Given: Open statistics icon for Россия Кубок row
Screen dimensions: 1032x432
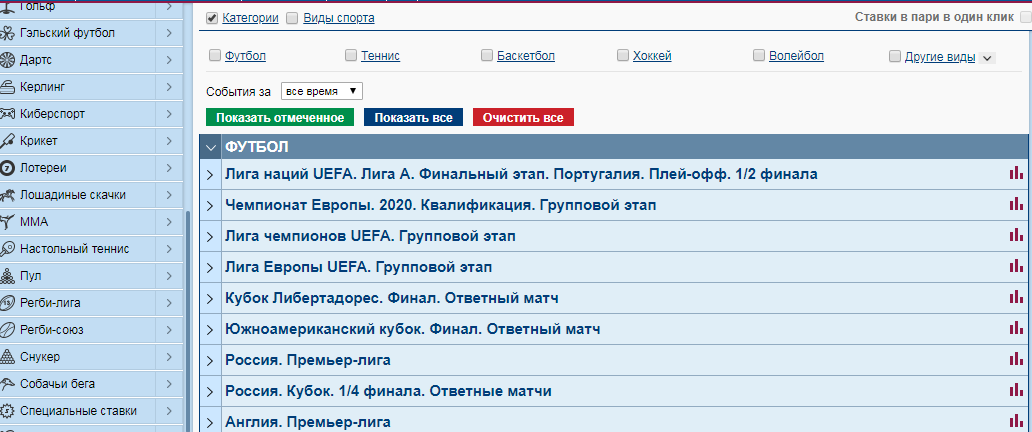Looking at the screenshot, I should pyautogui.click(x=1016, y=390).
